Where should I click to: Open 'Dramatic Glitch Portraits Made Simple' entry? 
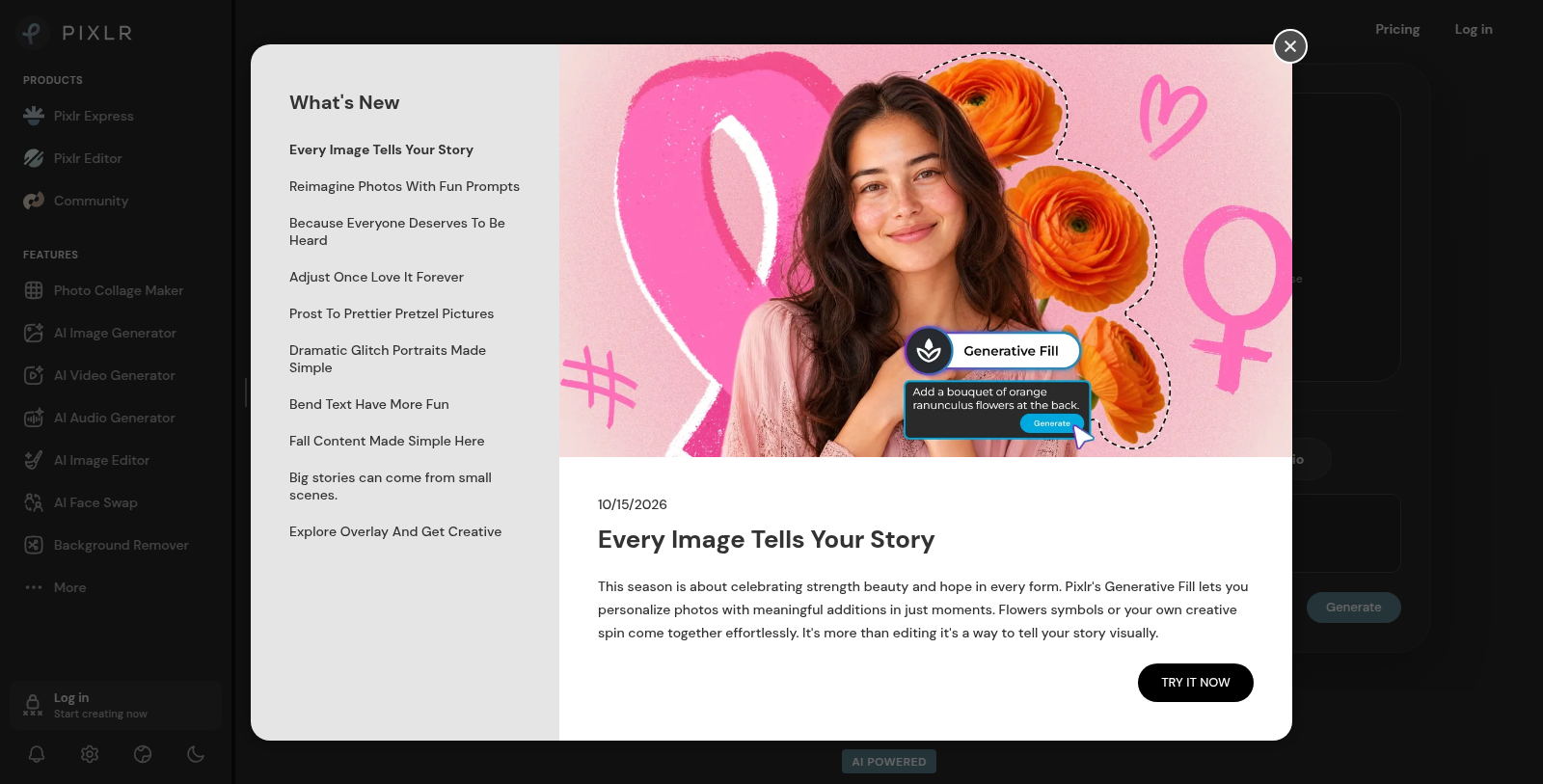388,359
